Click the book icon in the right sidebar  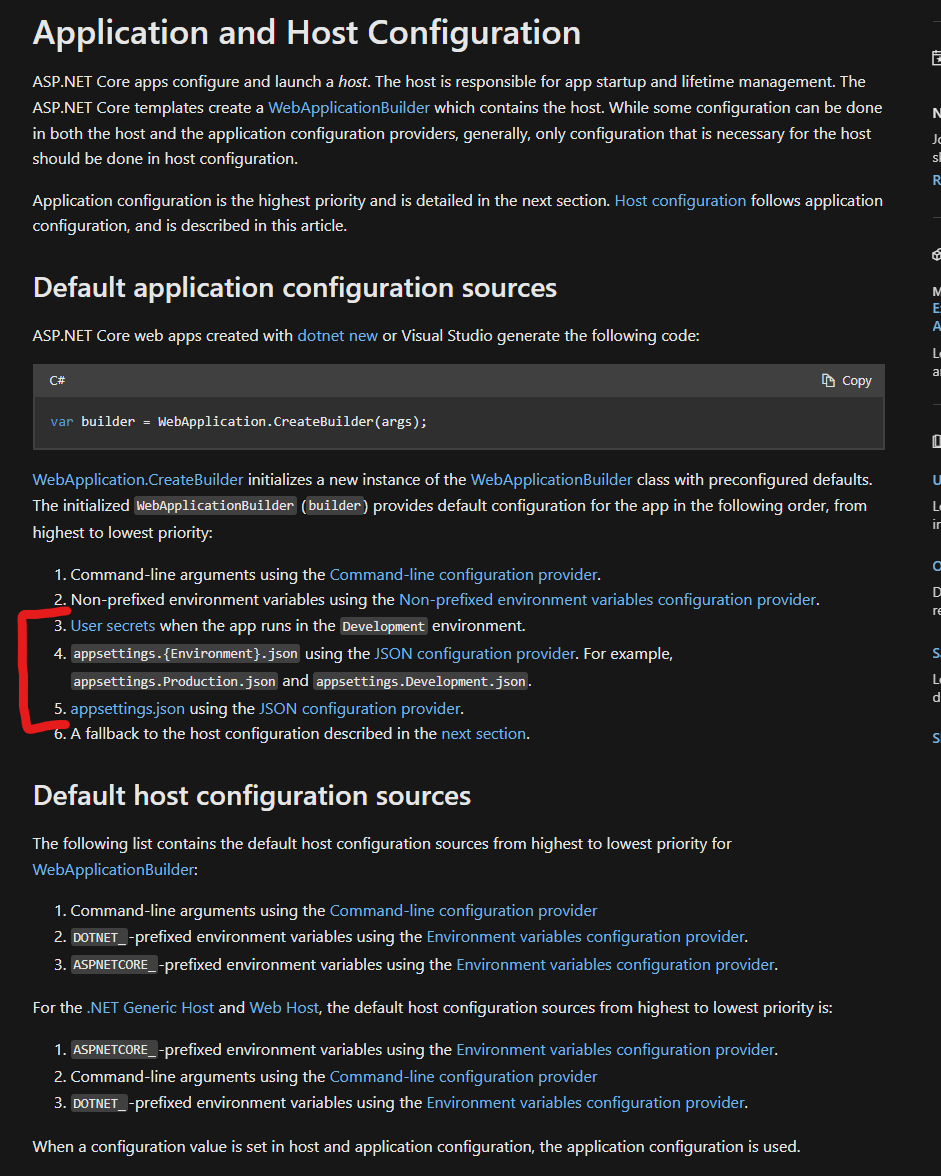click(936, 441)
